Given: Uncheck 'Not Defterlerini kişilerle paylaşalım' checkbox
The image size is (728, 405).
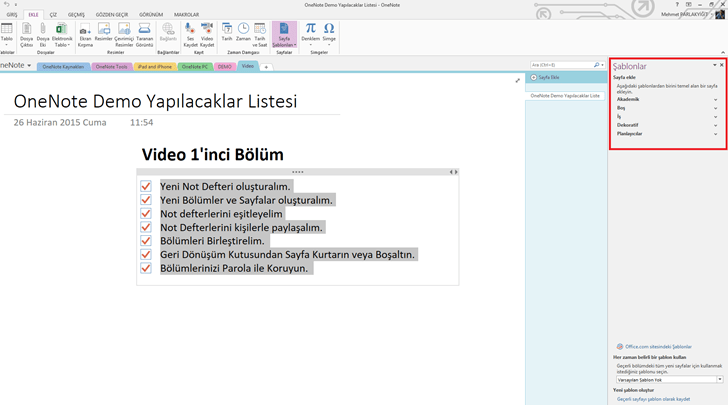Looking at the screenshot, I should 146,227.
